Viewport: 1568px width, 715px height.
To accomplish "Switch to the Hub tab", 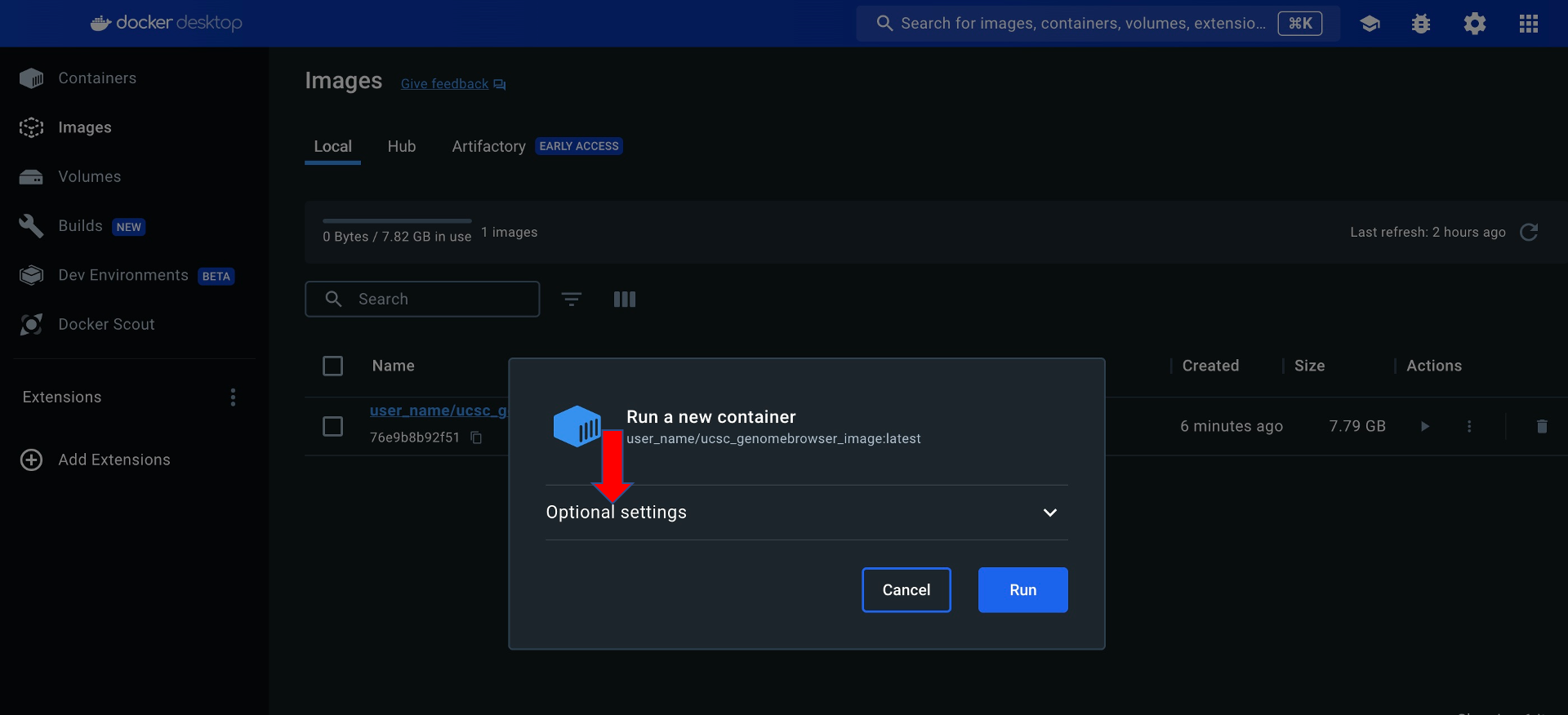I will coord(401,147).
